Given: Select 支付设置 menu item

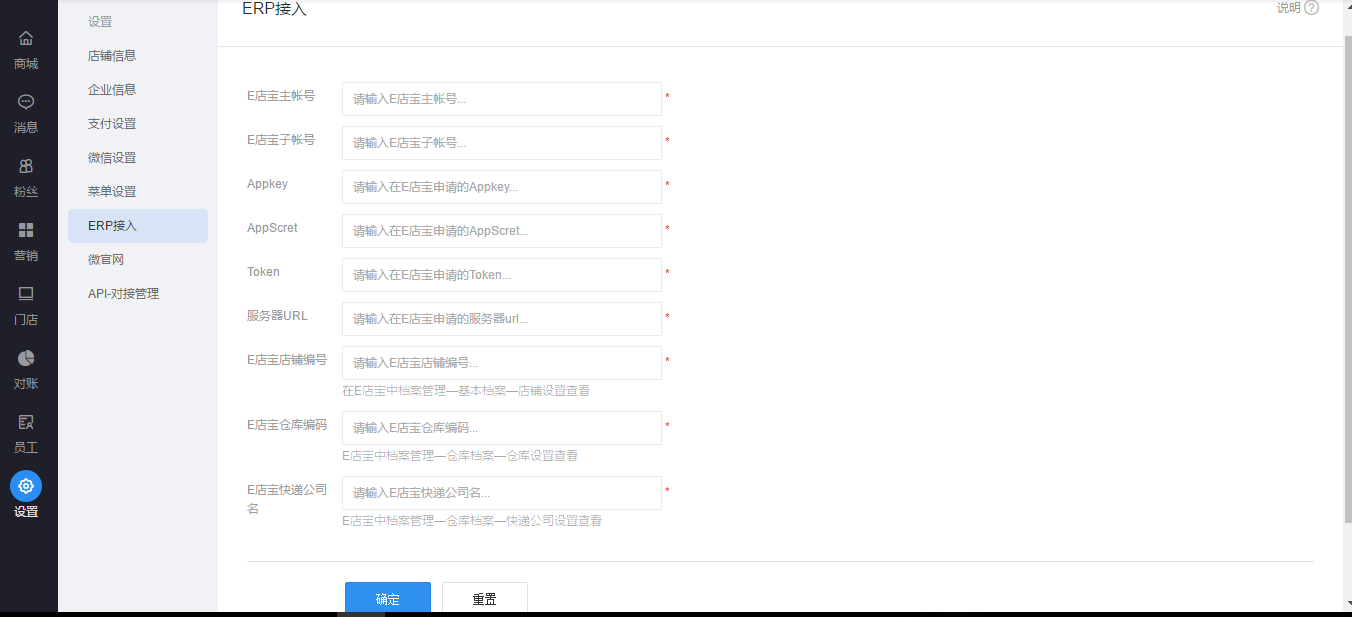Looking at the screenshot, I should tap(112, 124).
